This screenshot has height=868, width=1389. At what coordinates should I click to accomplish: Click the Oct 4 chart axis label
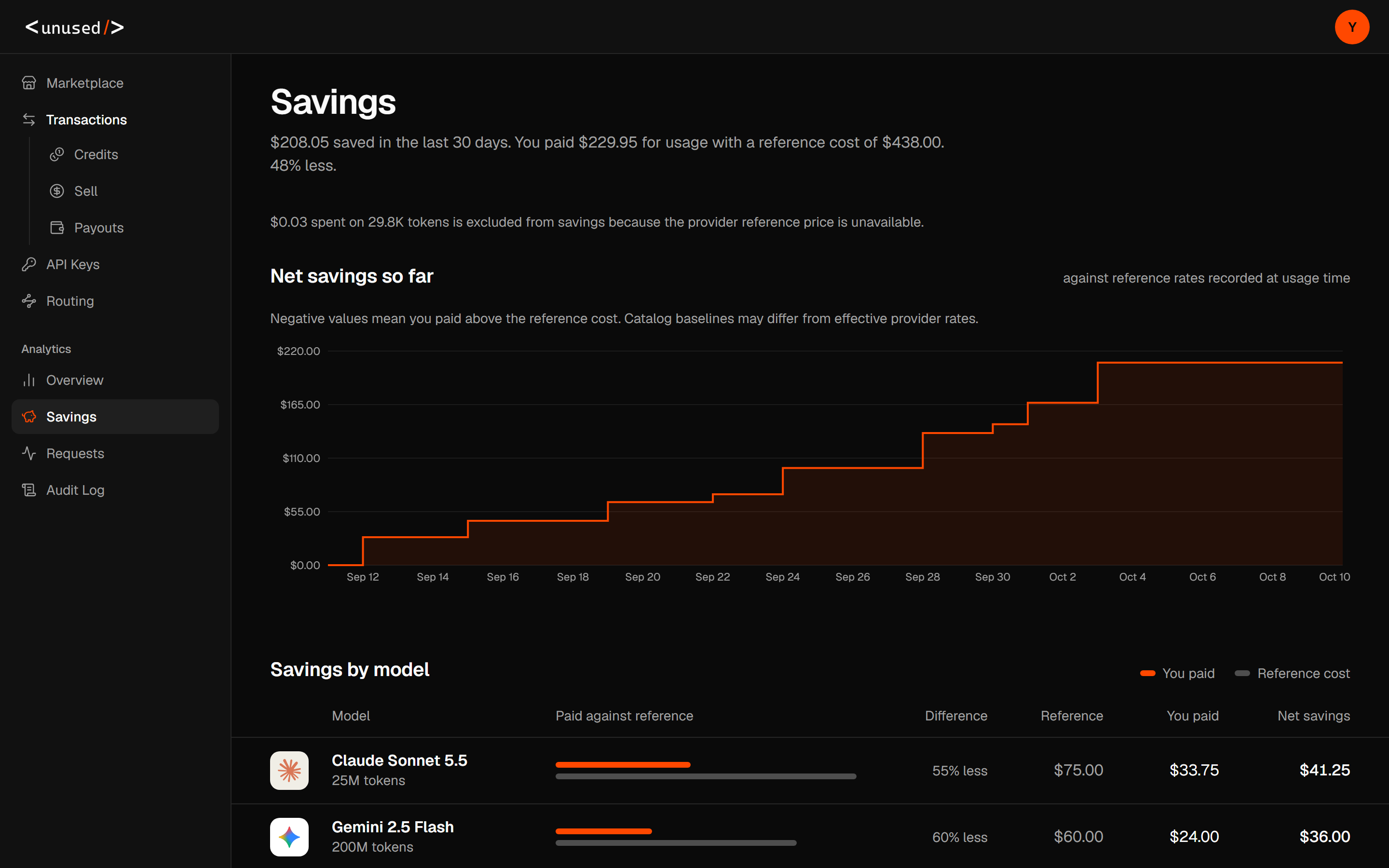tap(1132, 577)
